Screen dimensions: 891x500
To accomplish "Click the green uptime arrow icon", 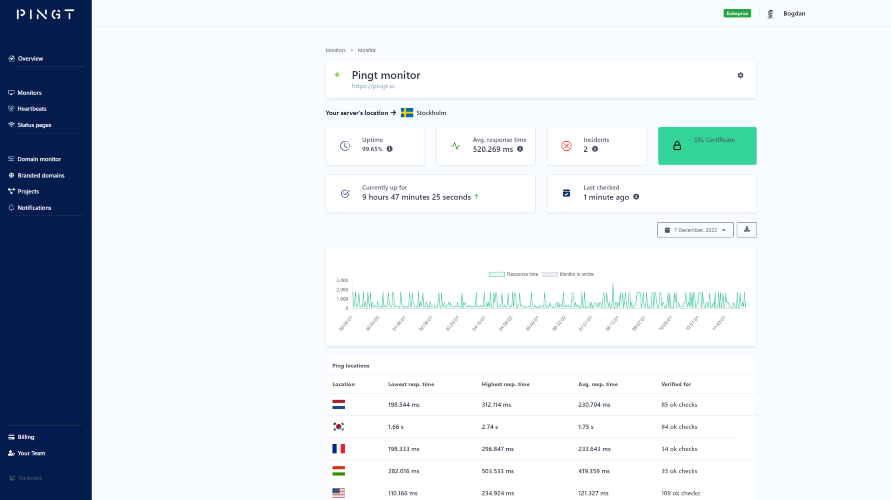I will tap(476, 197).
